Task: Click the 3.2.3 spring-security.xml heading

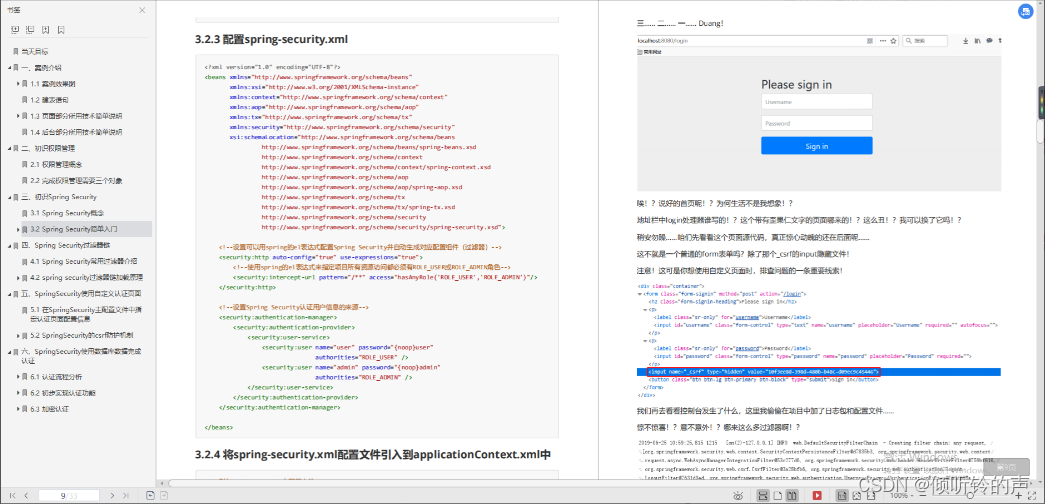Action: click(271, 39)
